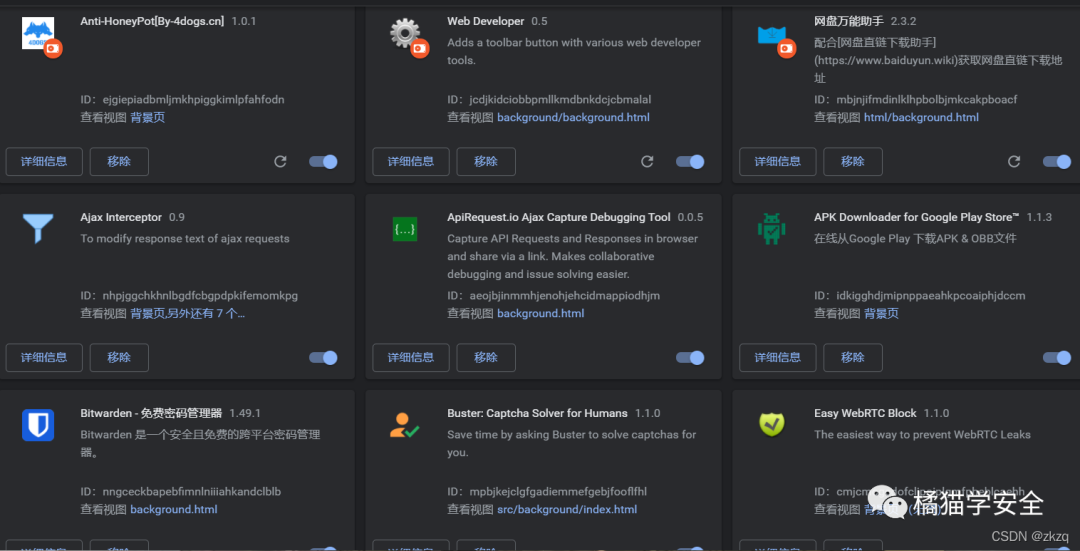Open ApiRequest.io background.html link
Screen dimensions: 1080x551
541,313
